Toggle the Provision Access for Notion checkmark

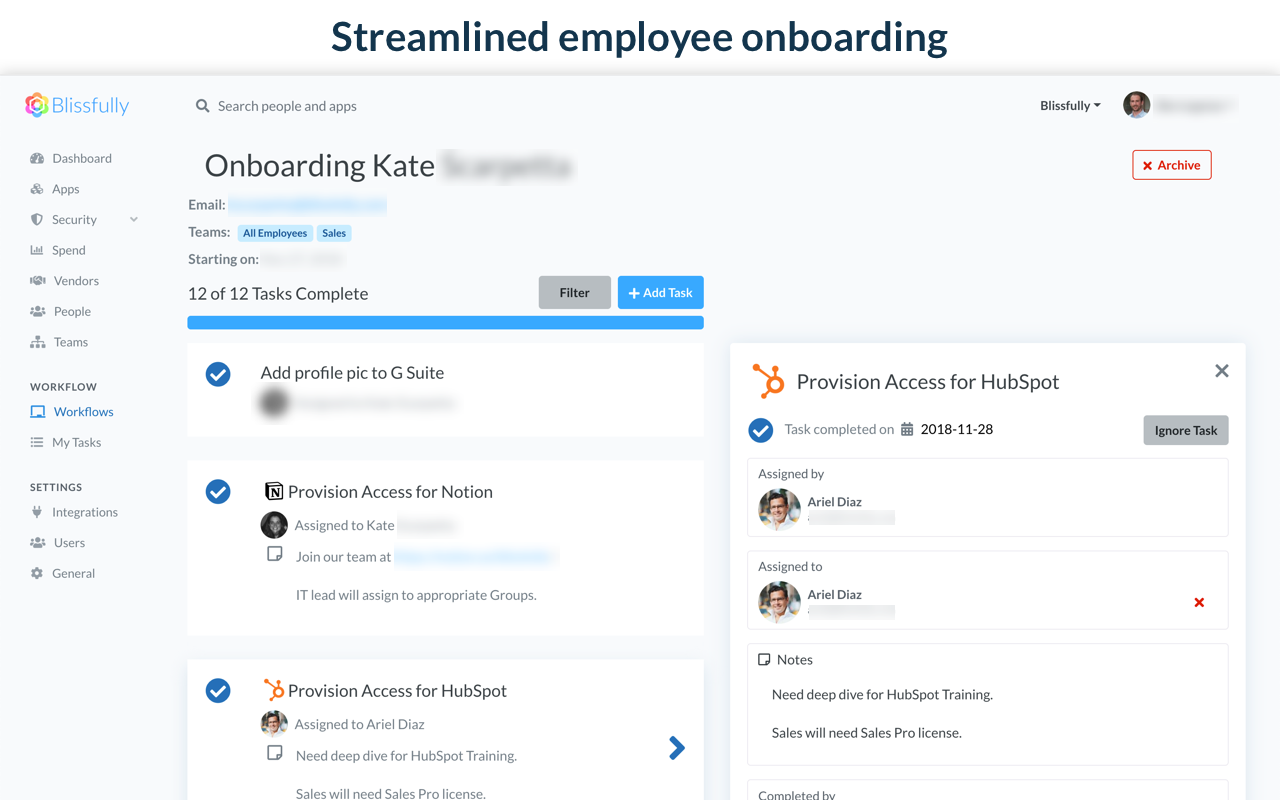218,491
